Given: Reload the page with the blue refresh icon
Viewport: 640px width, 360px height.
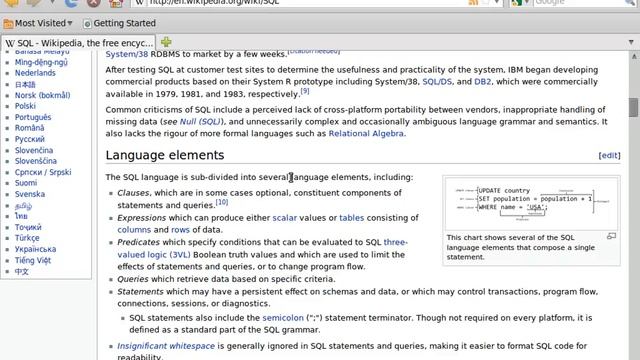Looking at the screenshot, I should pos(71,3).
